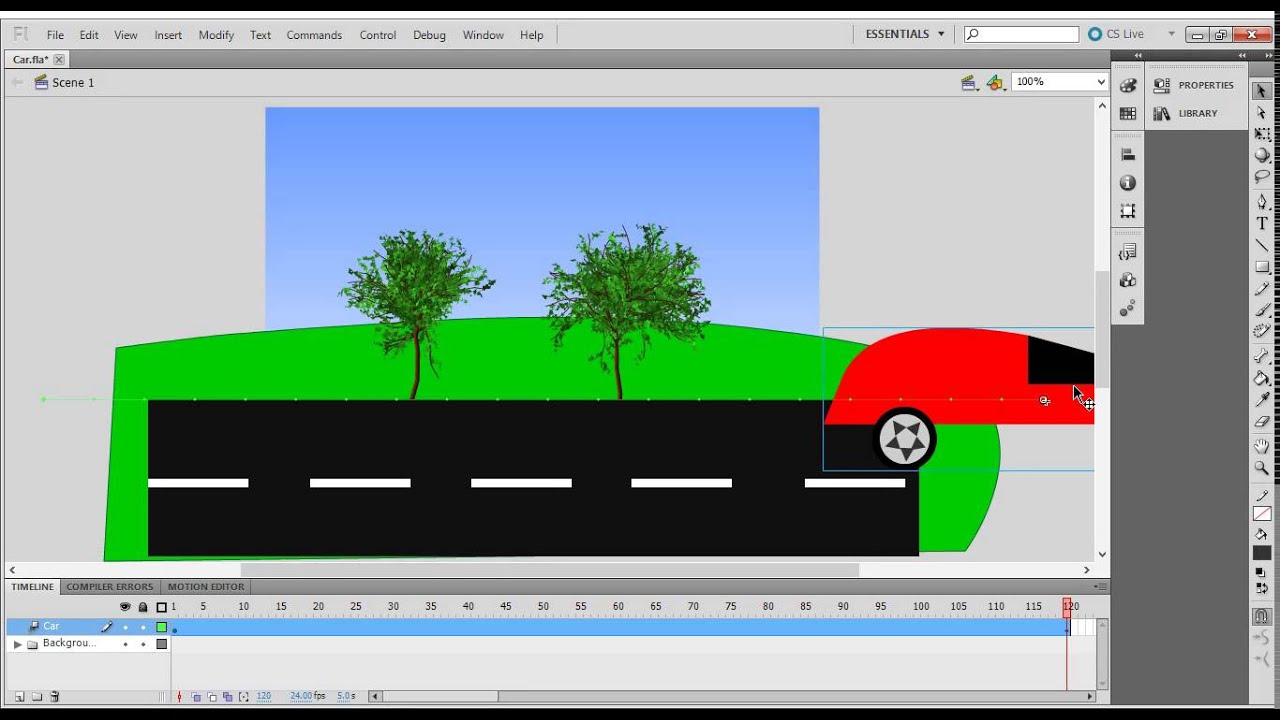Open the Control menu
The height and width of the screenshot is (720, 1280).
coord(378,35)
